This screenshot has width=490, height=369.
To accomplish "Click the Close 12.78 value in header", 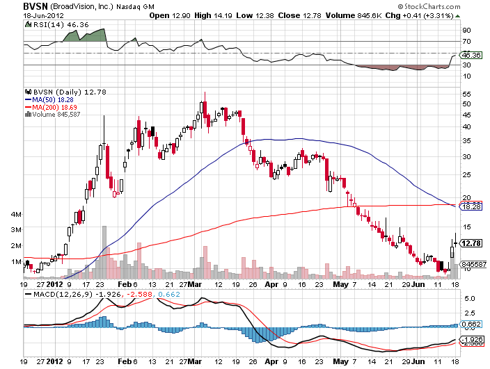I will (x=300, y=16).
